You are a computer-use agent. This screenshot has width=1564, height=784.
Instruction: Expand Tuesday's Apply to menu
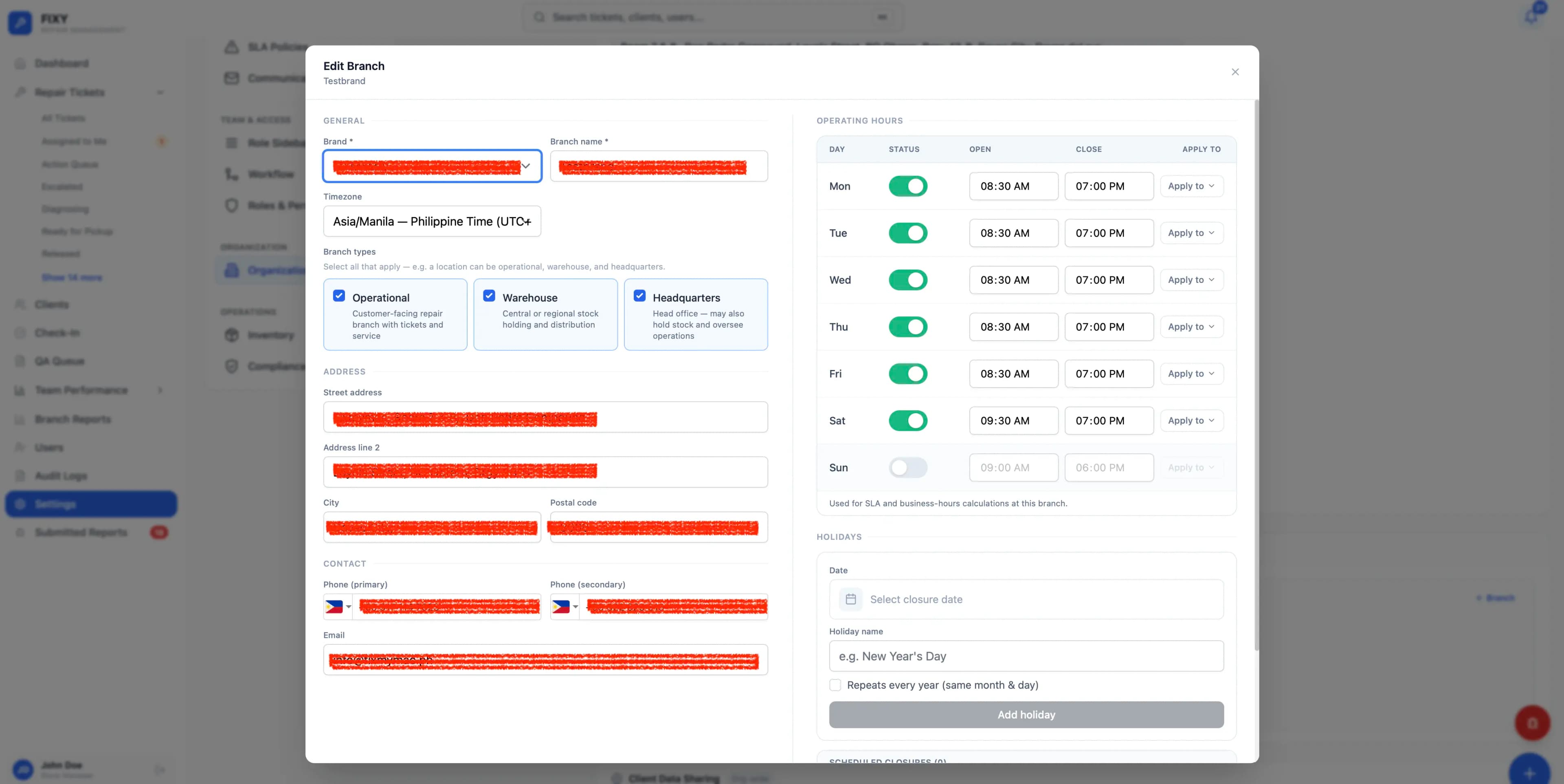[1191, 233]
